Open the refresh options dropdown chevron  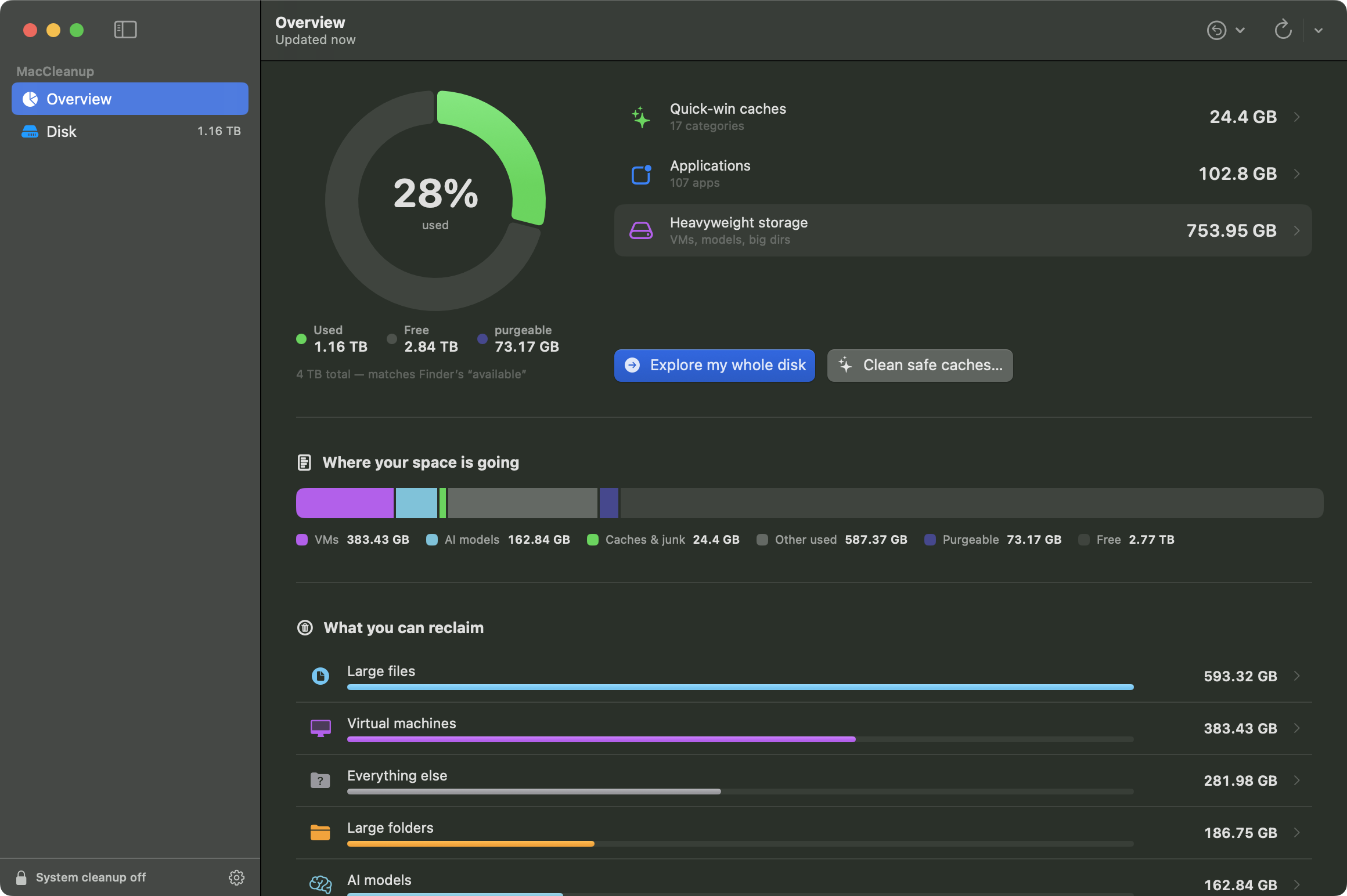tap(1319, 30)
